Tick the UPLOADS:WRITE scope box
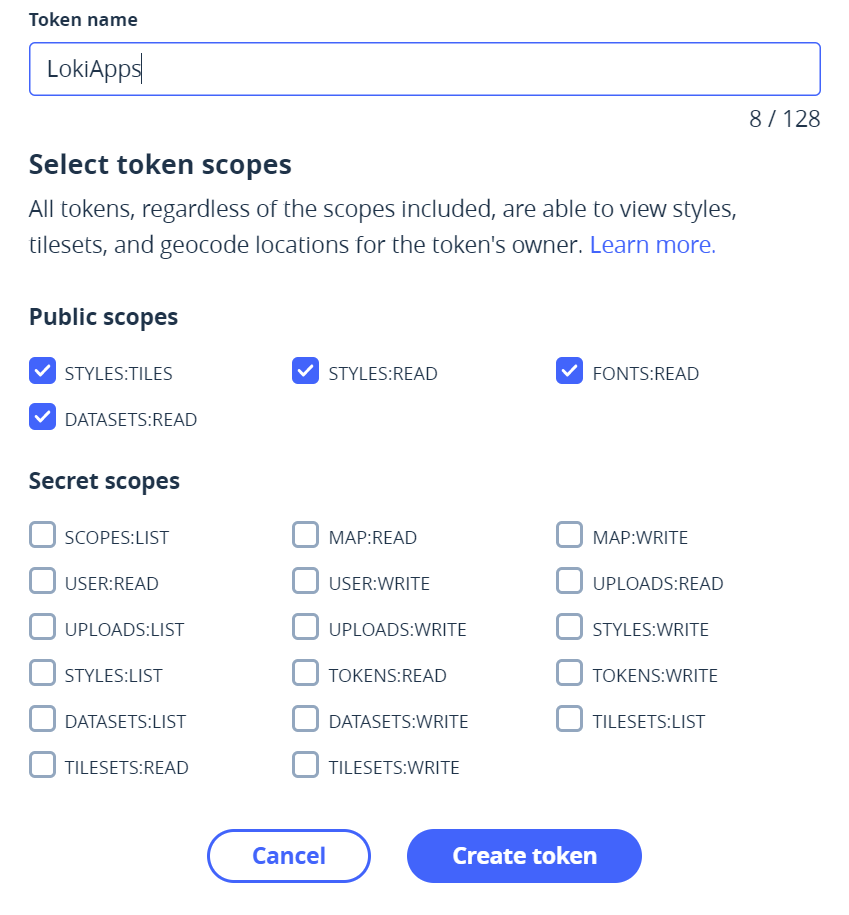The image size is (849, 915). [x=306, y=628]
